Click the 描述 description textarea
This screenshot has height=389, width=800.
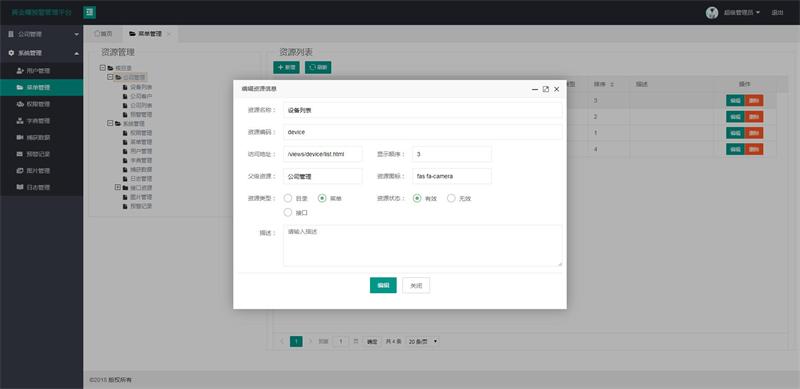point(422,246)
